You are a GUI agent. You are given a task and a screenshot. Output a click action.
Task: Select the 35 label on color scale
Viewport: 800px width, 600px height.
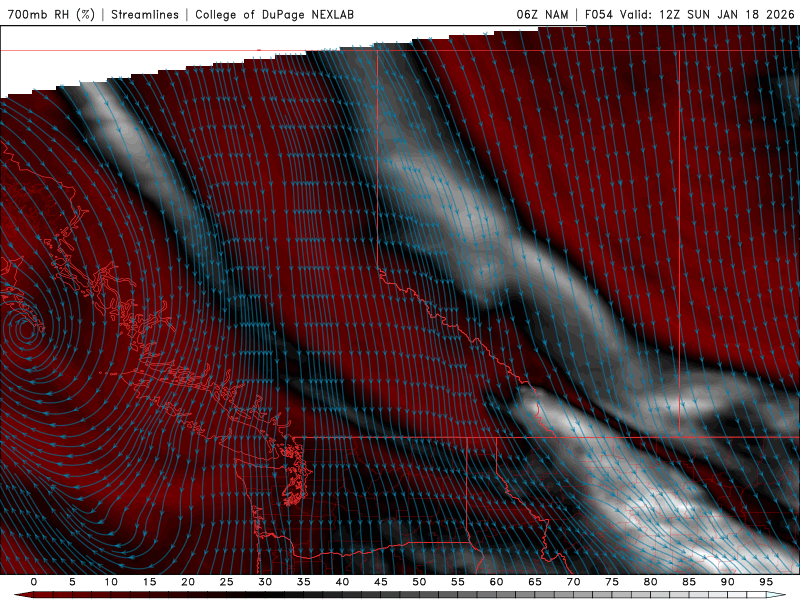click(304, 582)
